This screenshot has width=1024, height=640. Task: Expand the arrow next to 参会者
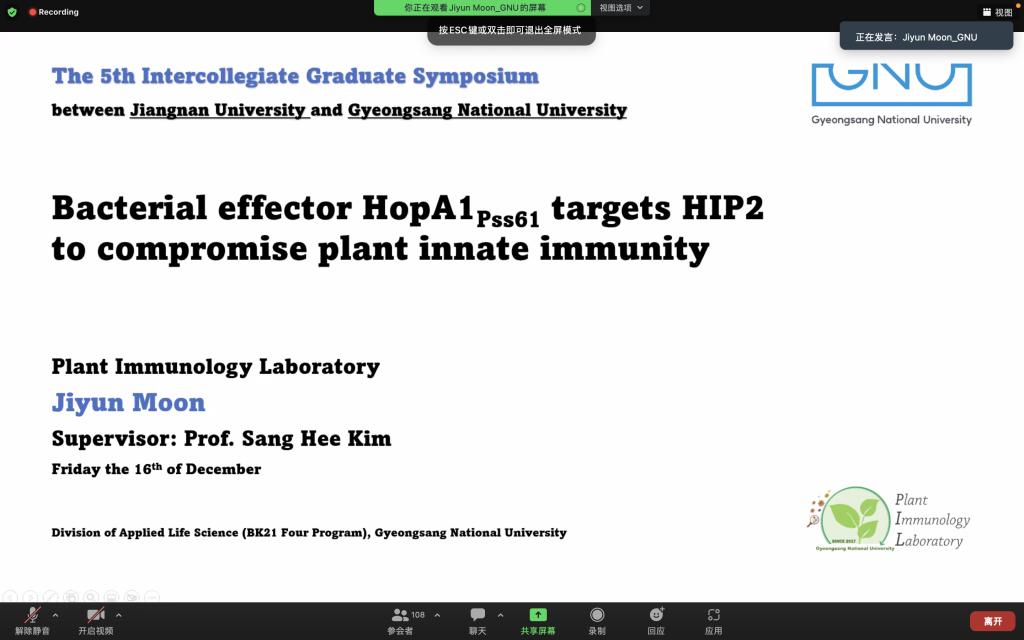click(x=437, y=615)
